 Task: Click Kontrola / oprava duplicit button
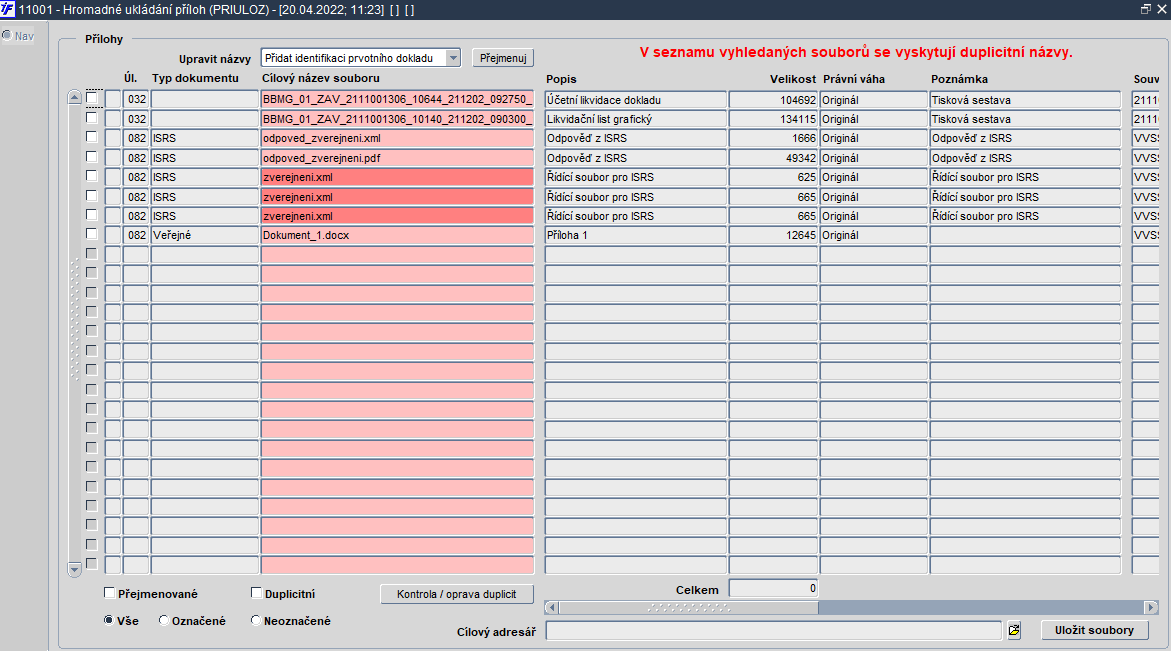(456, 594)
